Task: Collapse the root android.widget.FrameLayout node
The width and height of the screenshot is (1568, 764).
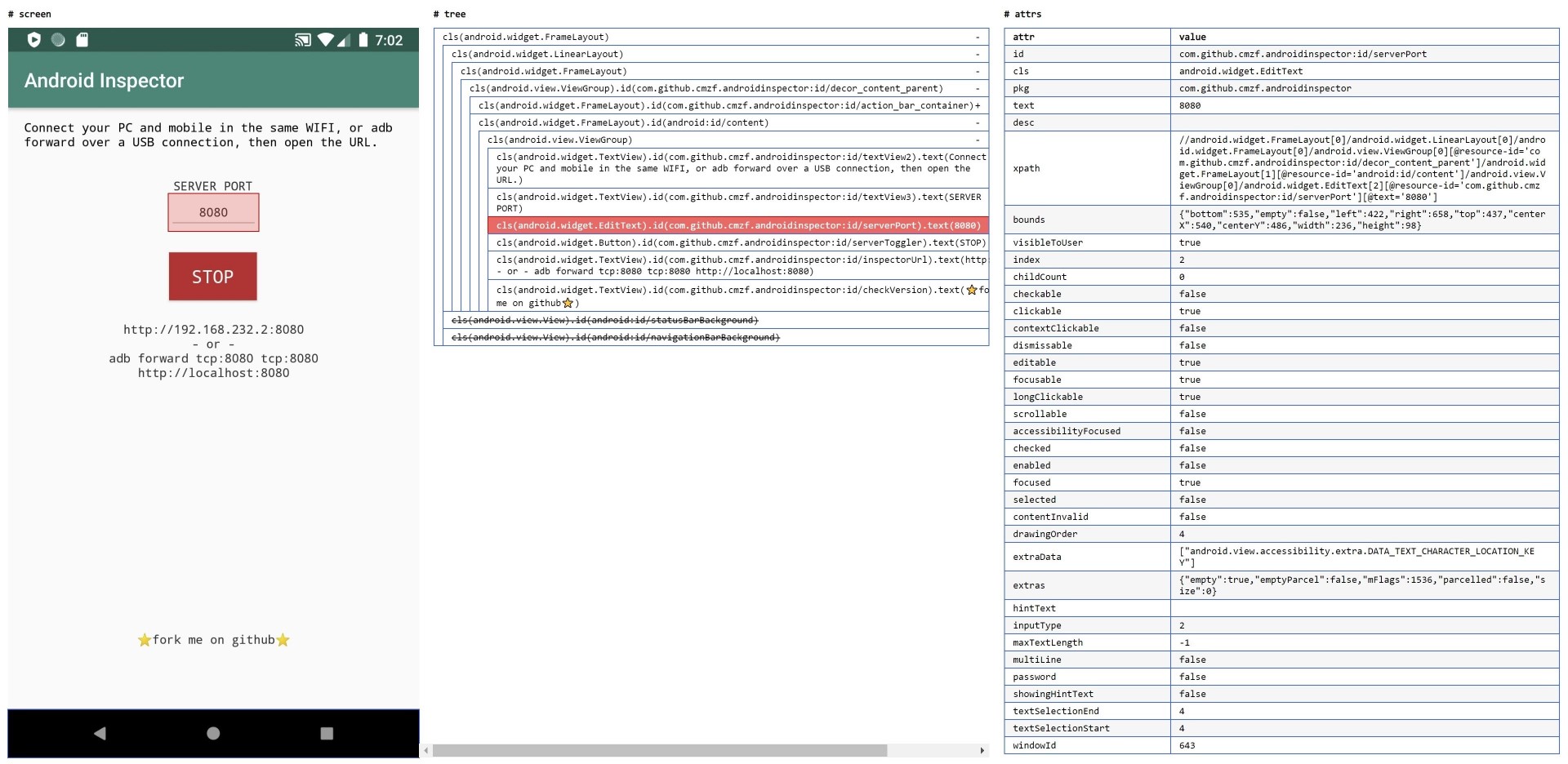Action: [x=978, y=37]
